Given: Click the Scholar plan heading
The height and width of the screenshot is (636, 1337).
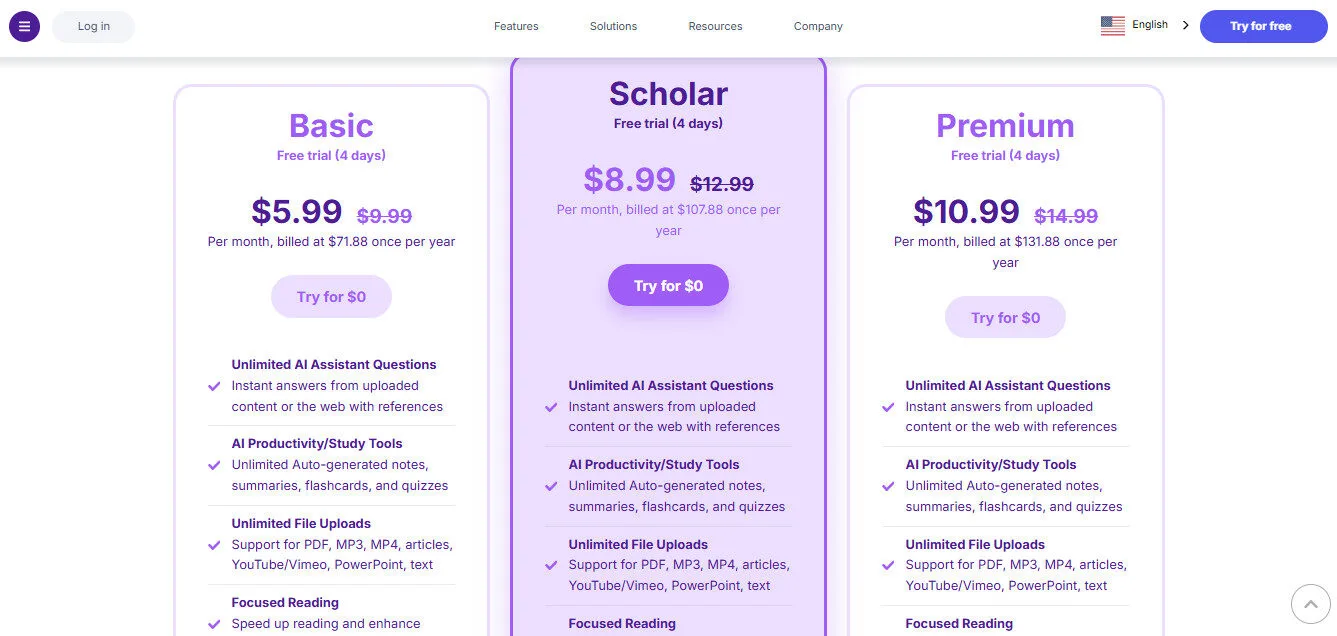Looking at the screenshot, I should [x=668, y=93].
